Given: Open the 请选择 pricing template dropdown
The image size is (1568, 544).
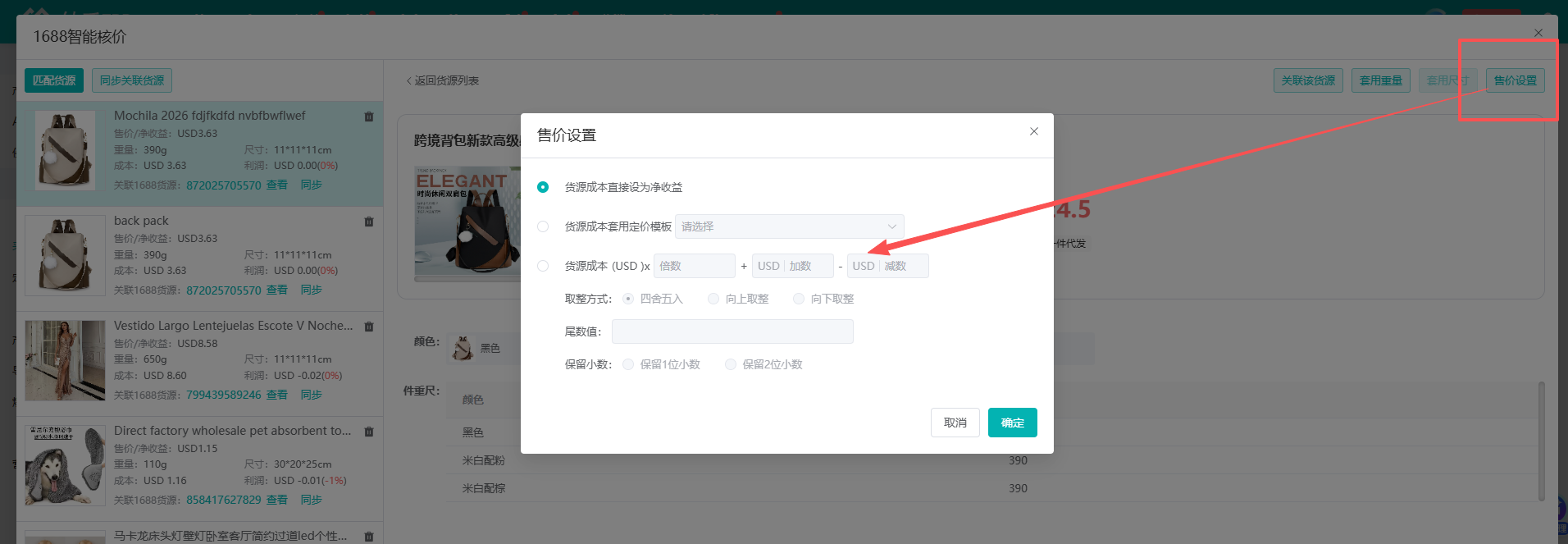Looking at the screenshot, I should click(789, 226).
